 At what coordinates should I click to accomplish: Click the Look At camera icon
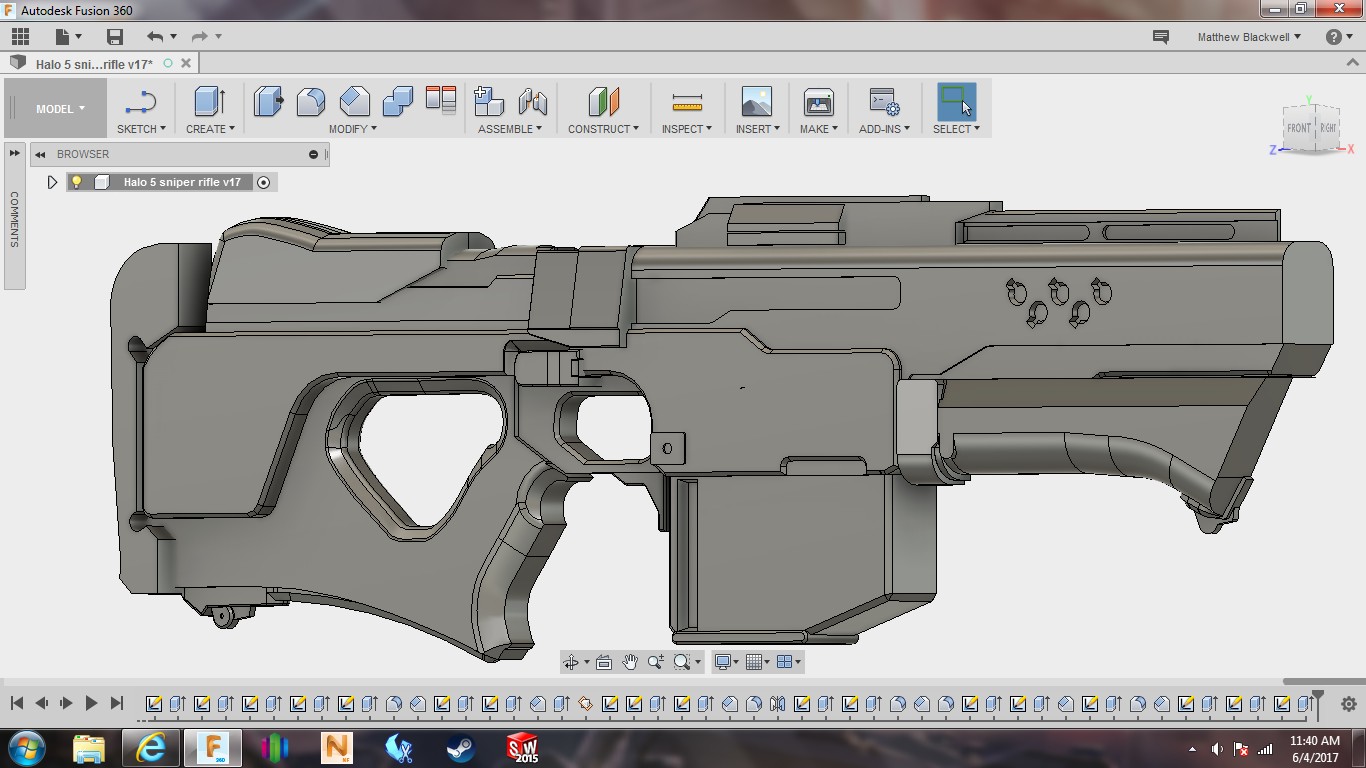603,662
